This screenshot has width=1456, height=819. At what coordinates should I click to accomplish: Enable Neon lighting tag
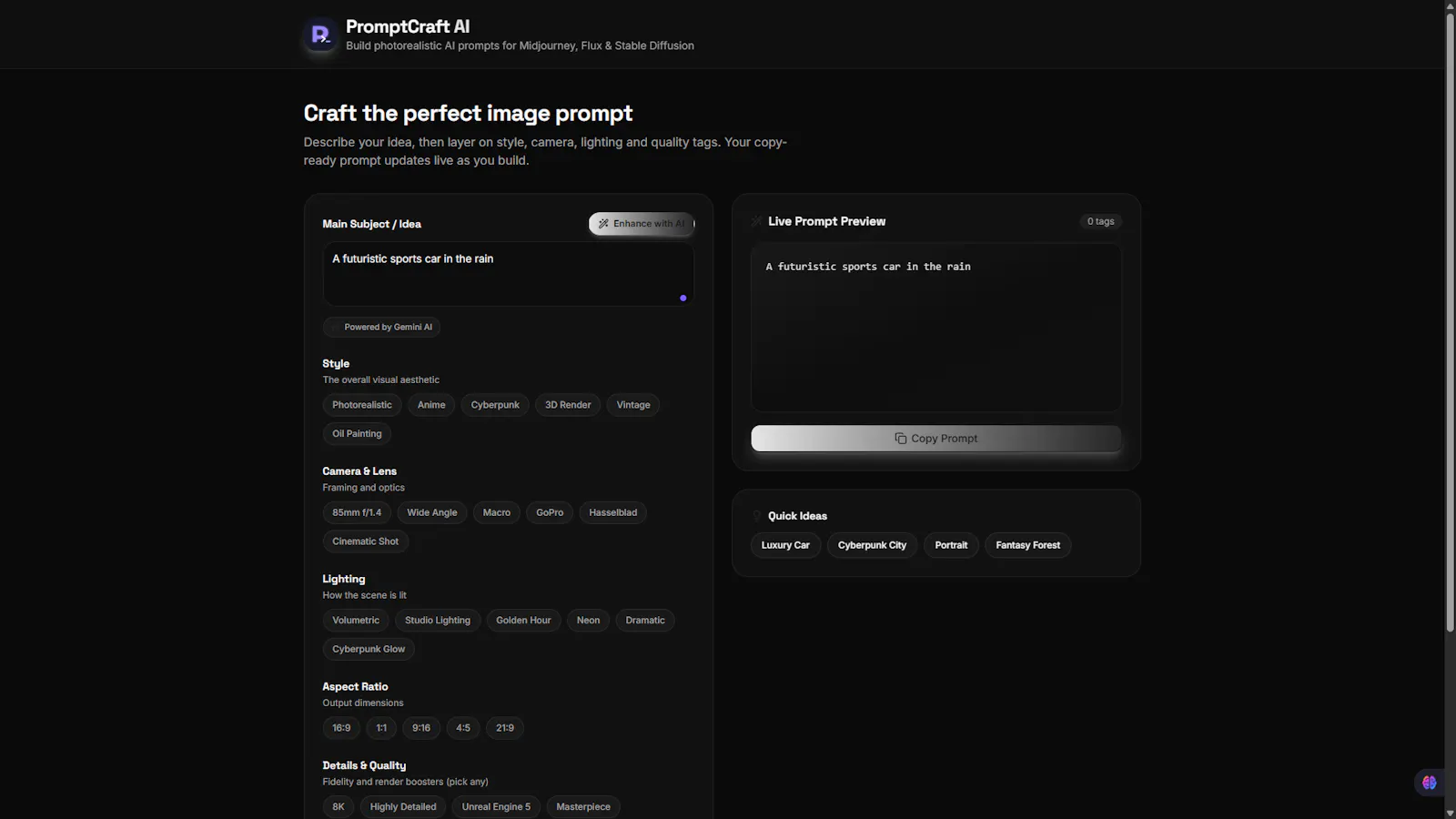[x=588, y=621]
